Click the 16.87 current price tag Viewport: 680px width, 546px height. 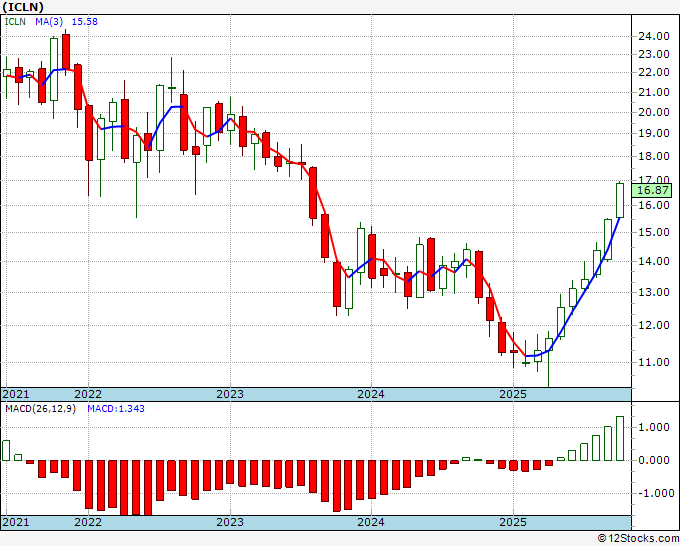[653, 190]
